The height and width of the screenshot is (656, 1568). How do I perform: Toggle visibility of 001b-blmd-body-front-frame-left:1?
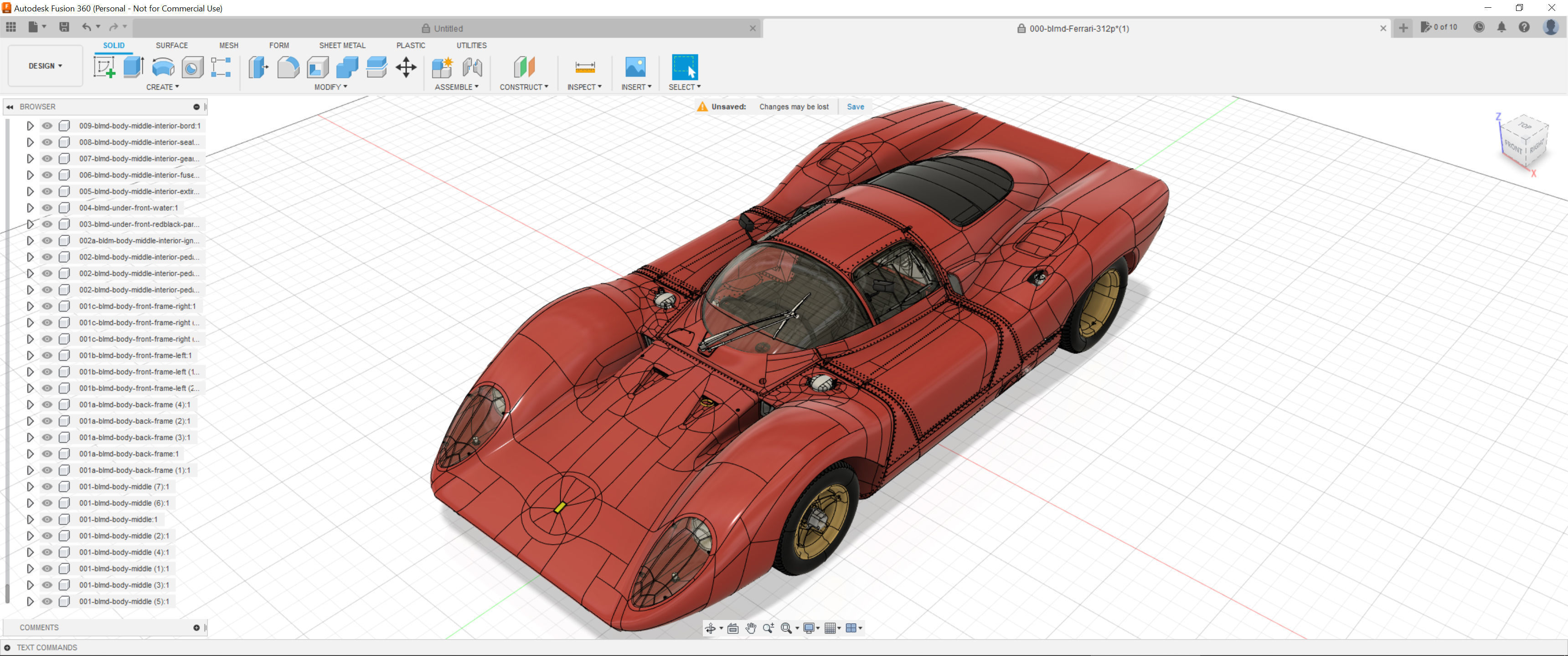point(47,355)
